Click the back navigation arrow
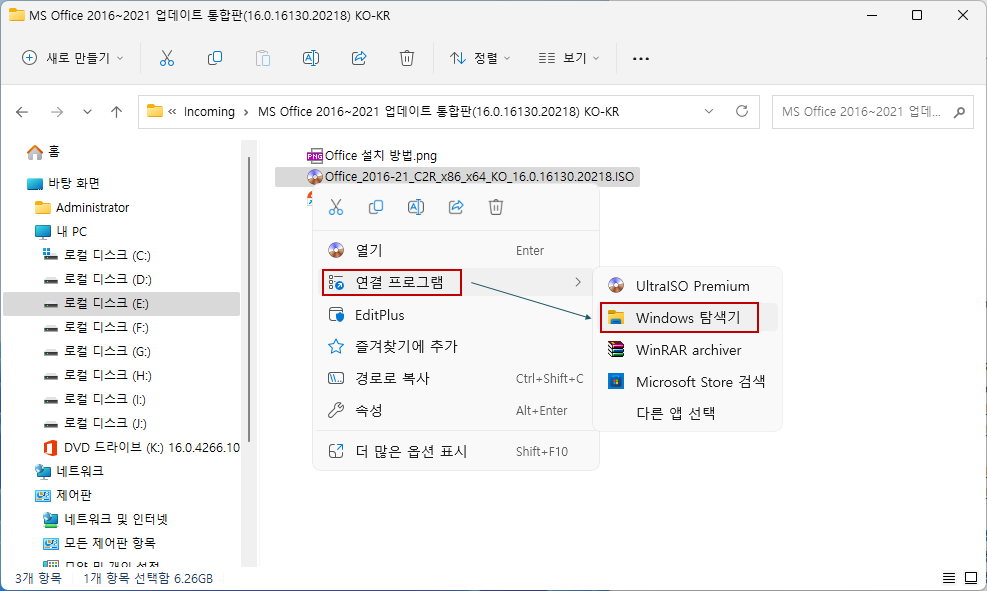 pyautogui.click(x=21, y=111)
